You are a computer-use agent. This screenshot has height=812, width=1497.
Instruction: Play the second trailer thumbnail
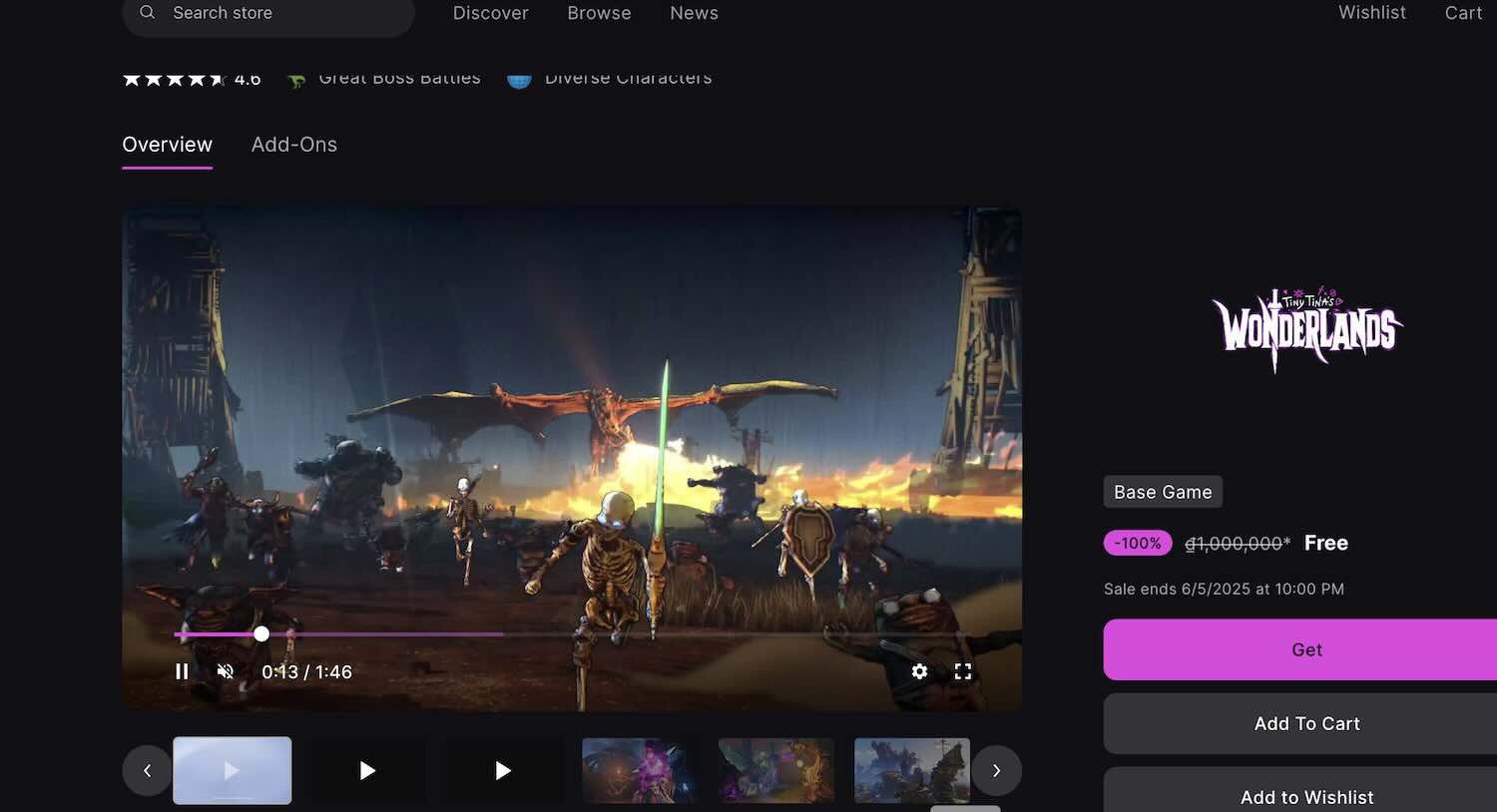[367, 770]
